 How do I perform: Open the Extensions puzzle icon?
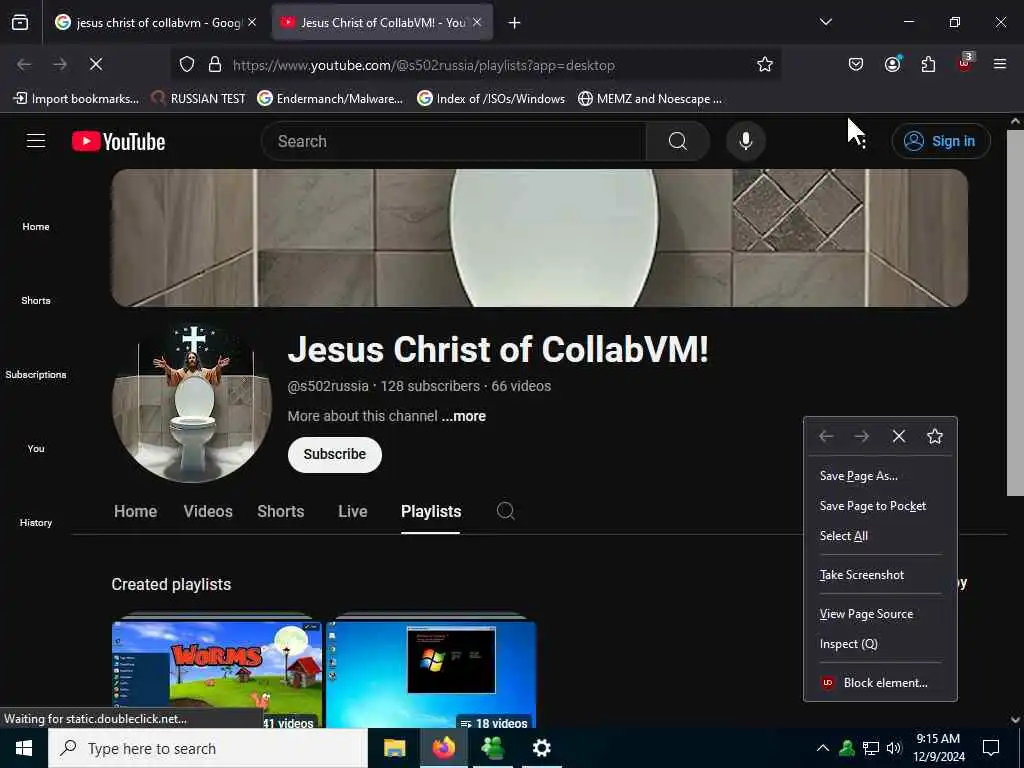(x=928, y=64)
